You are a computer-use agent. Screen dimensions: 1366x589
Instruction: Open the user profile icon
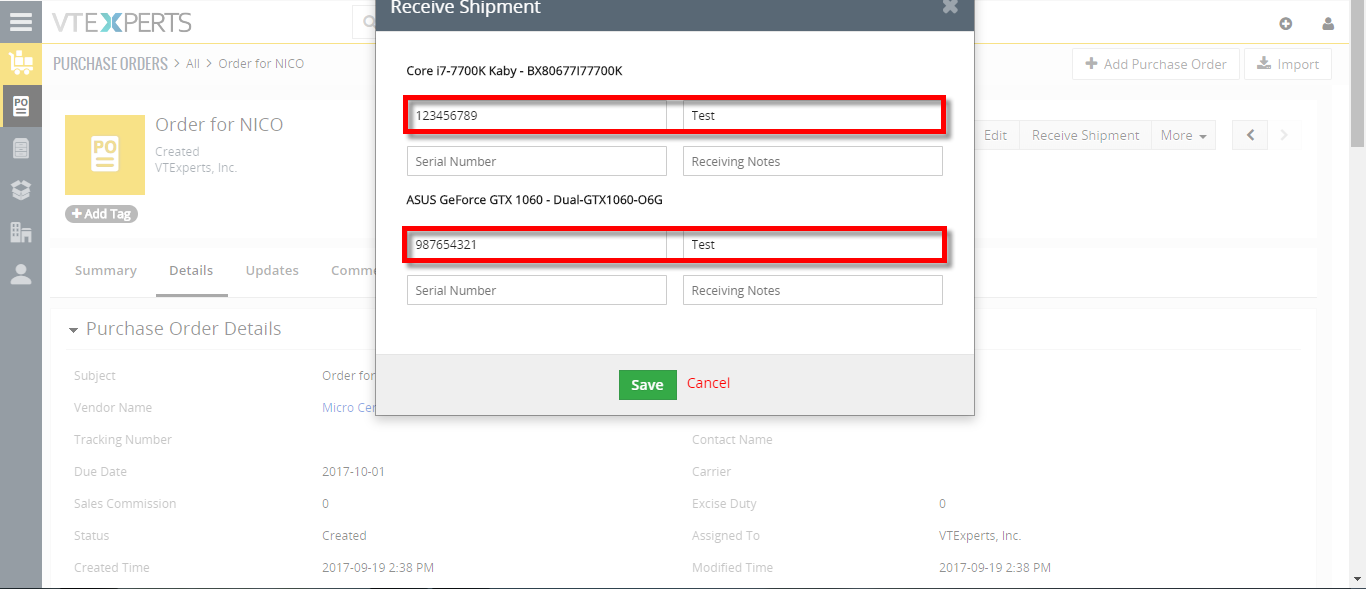point(1328,23)
